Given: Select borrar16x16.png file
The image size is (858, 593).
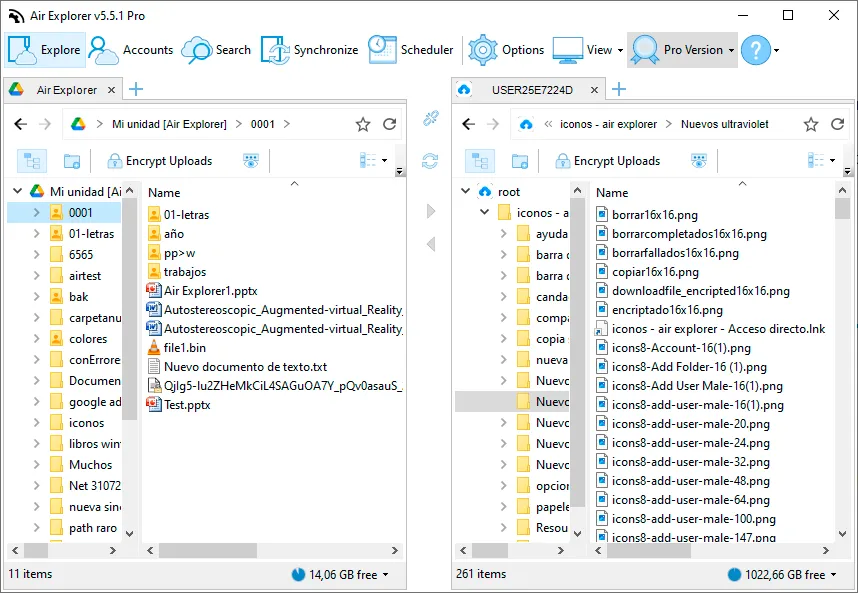Looking at the screenshot, I should tap(654, 215).
